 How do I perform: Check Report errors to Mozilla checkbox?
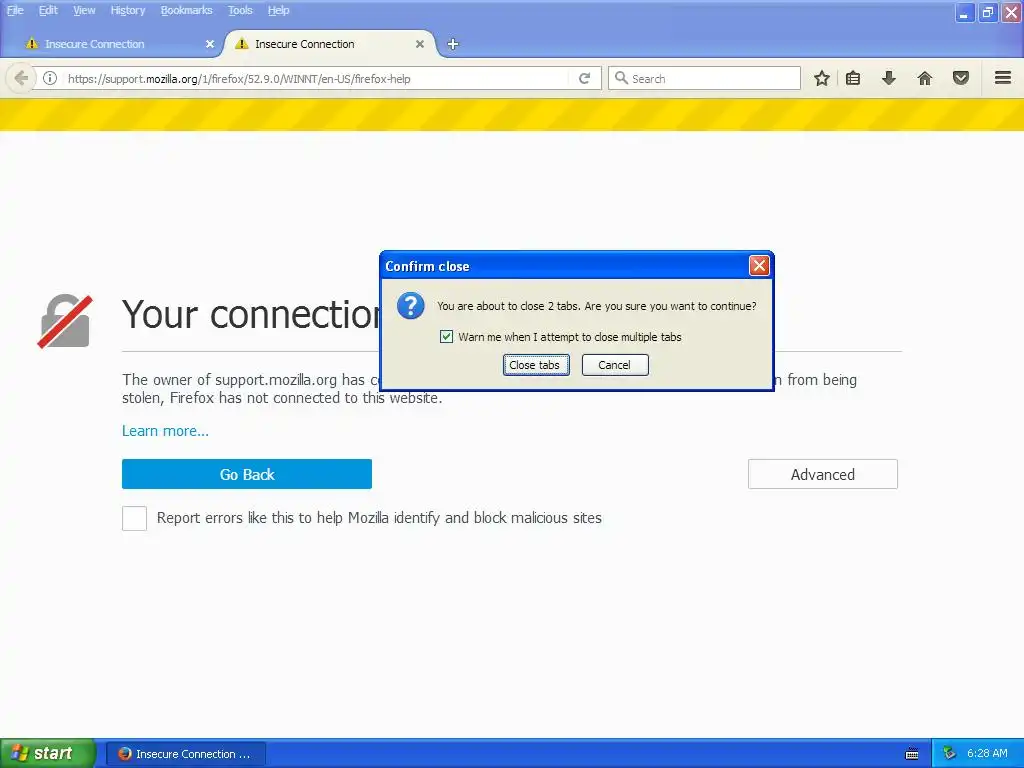[x=135, y=519]
